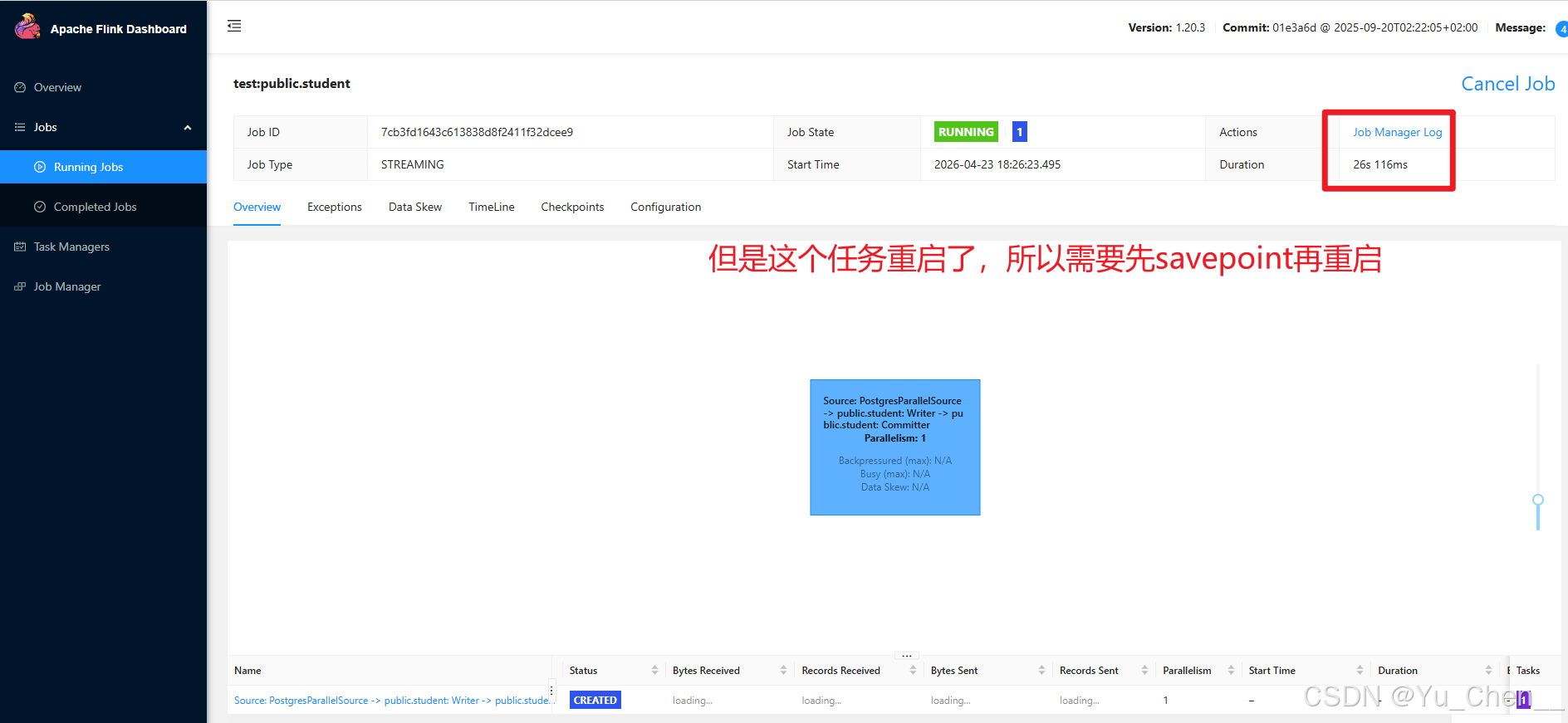This screenshot has height=723, width=1568.
Task: Open the Job Manager Log link
Action: (x=1397, y=132)
